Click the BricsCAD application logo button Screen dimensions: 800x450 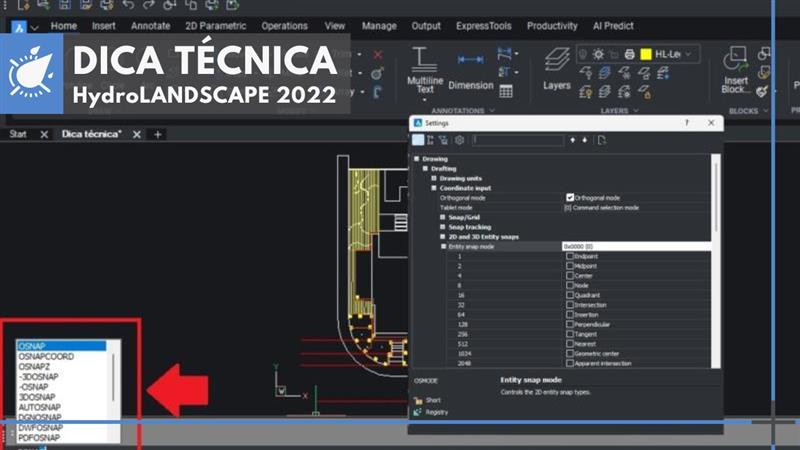pos(19,28)
